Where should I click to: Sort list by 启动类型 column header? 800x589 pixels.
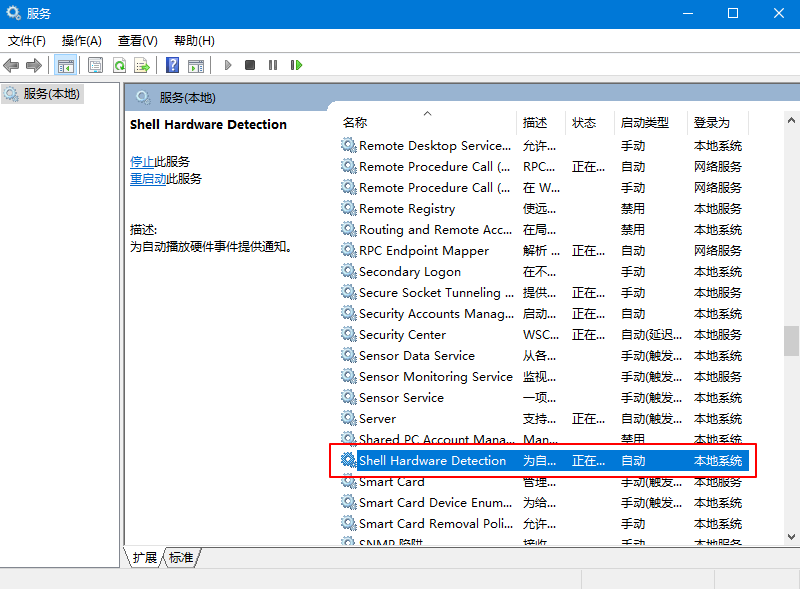tap(644, 122)
